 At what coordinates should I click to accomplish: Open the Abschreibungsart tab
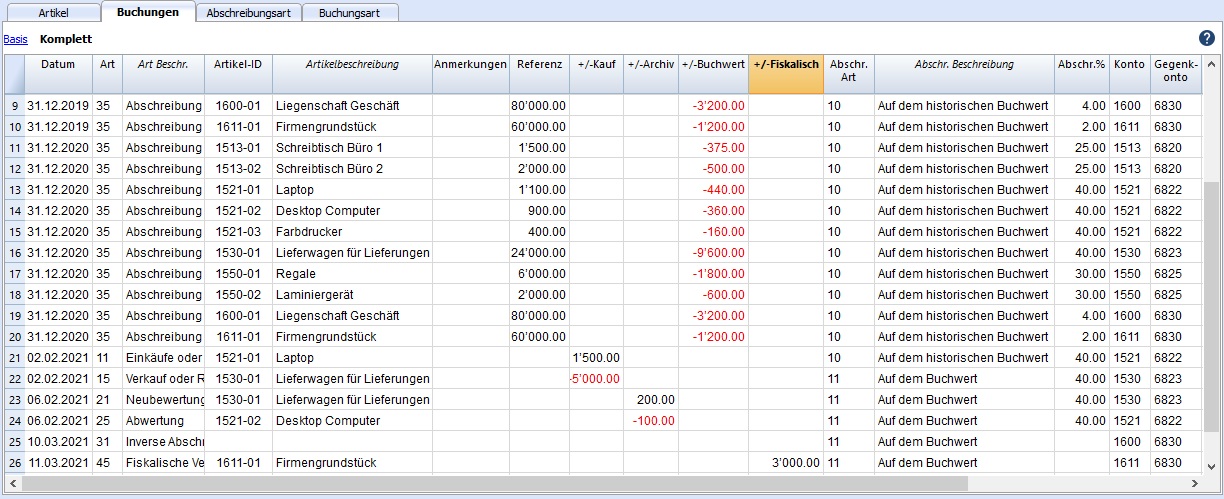248,13
